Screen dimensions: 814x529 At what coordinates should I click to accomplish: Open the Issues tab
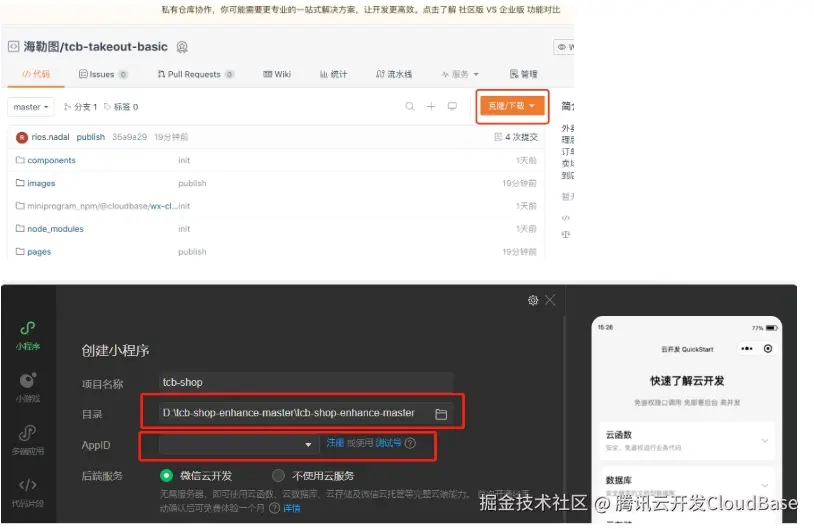coord(103,74)
